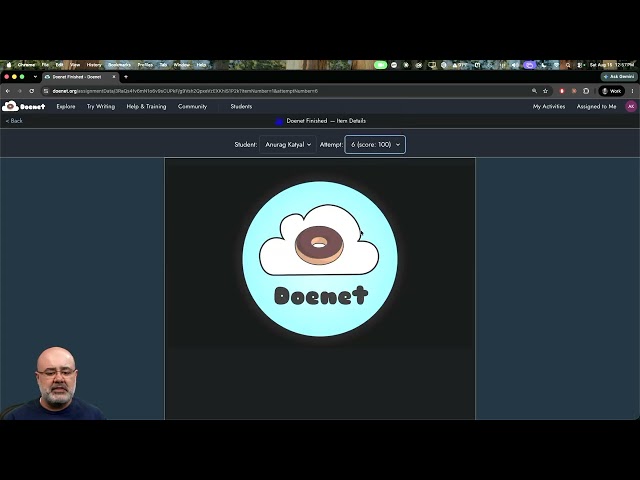The width and height of the screenshot is (640, 480).
Task: Open the History menu
Action: click(94, 65)
